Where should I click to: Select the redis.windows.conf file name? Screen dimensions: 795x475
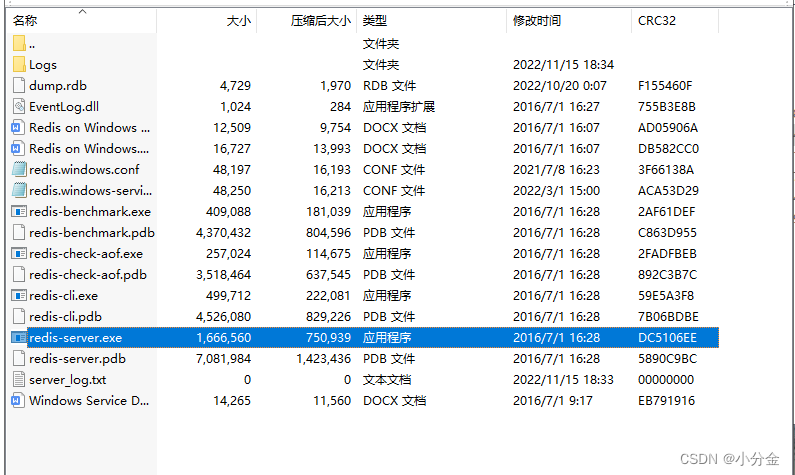point(84,170)
